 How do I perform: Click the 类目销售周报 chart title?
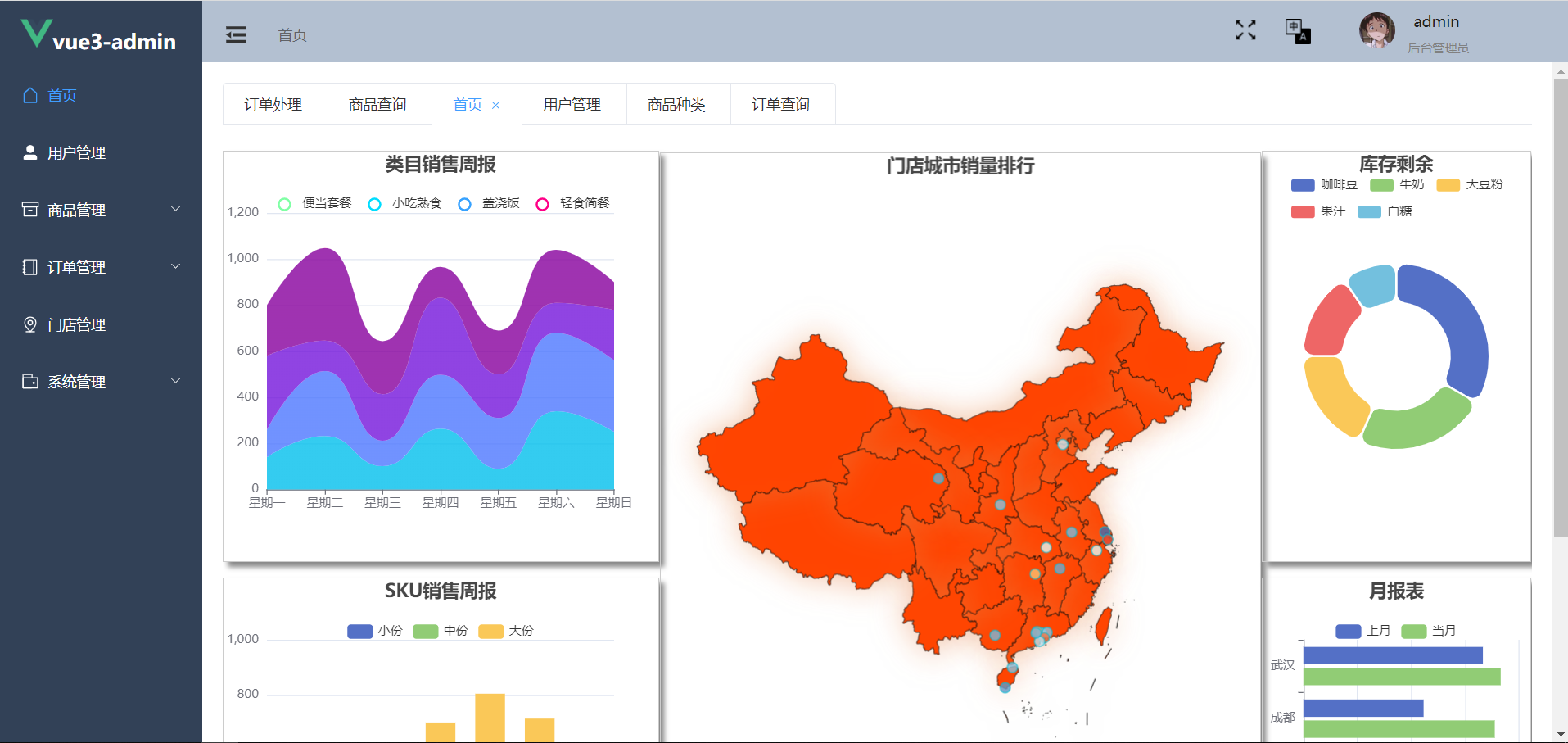(x=441, y=165)
